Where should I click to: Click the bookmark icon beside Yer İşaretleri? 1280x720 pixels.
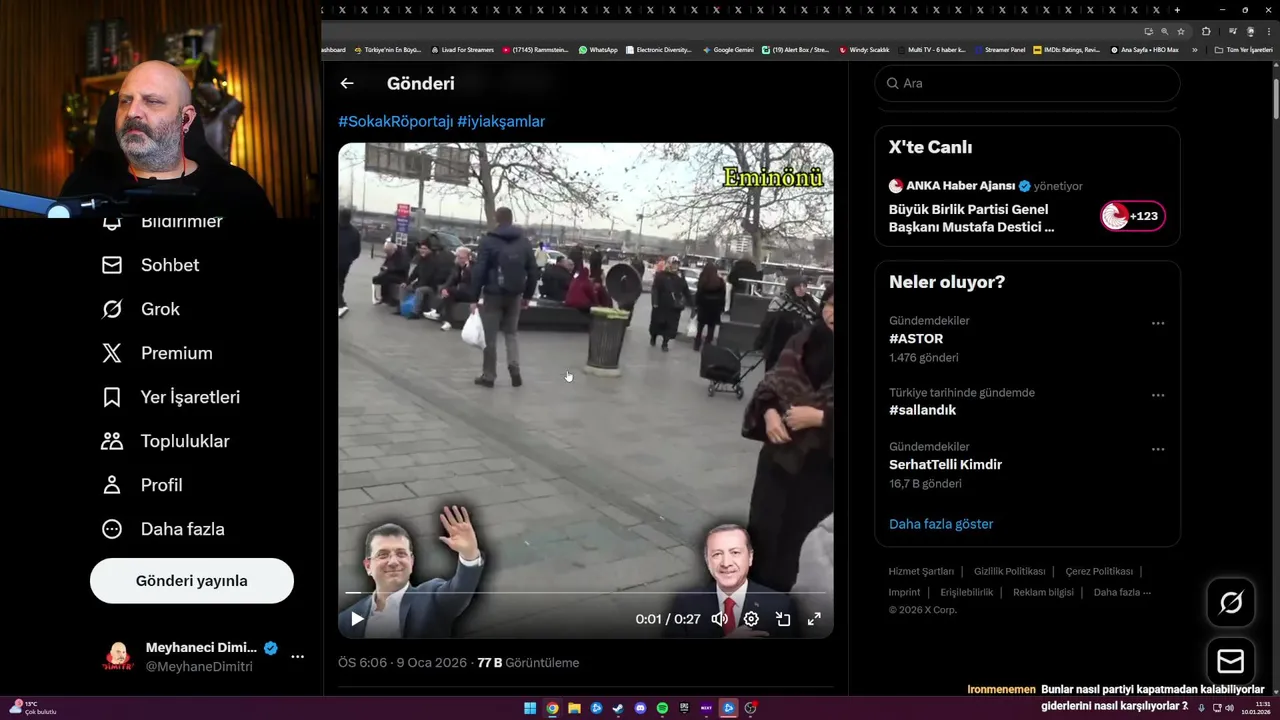click(112, 397)
